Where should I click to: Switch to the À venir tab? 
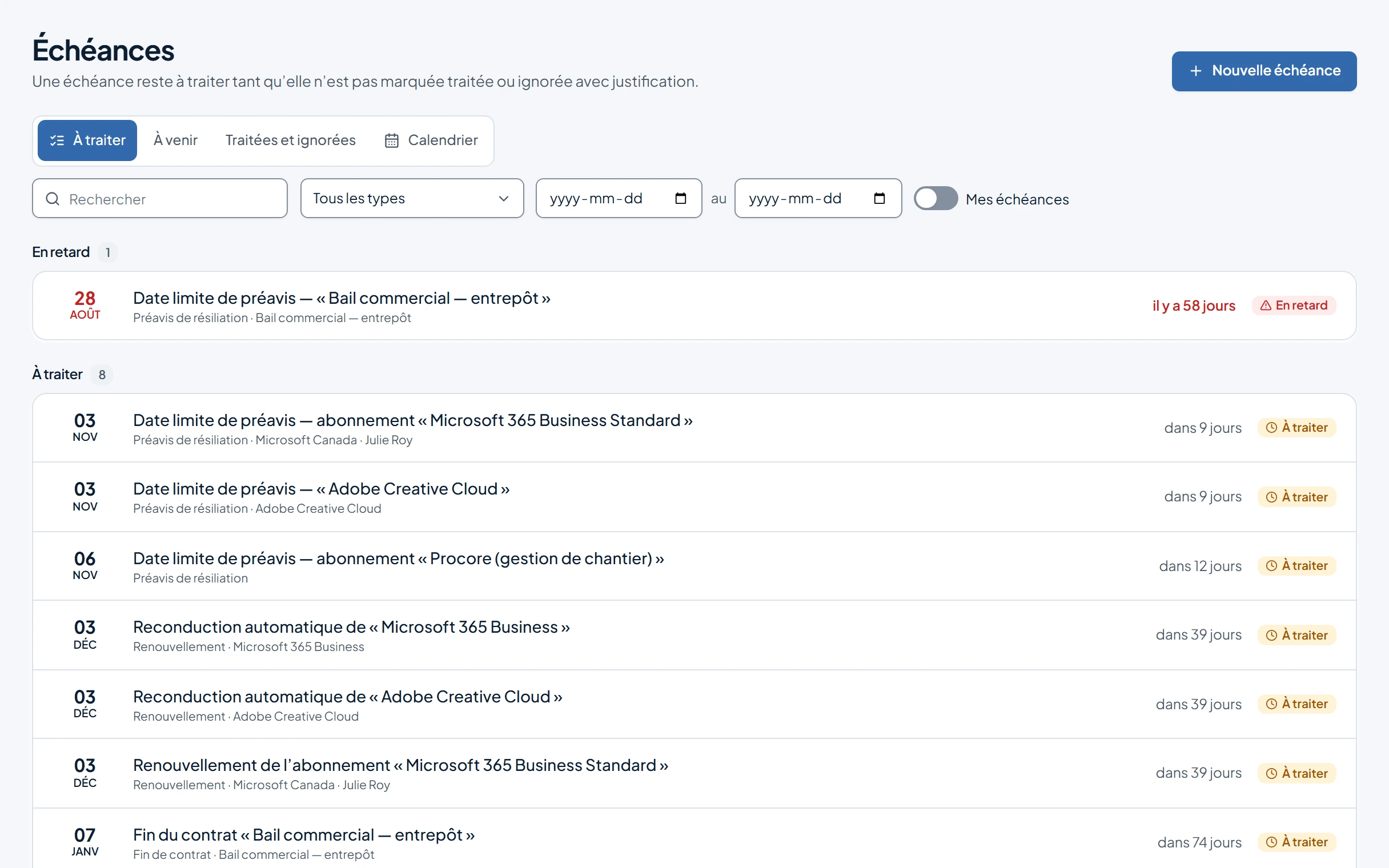click(x=176, y=140)
